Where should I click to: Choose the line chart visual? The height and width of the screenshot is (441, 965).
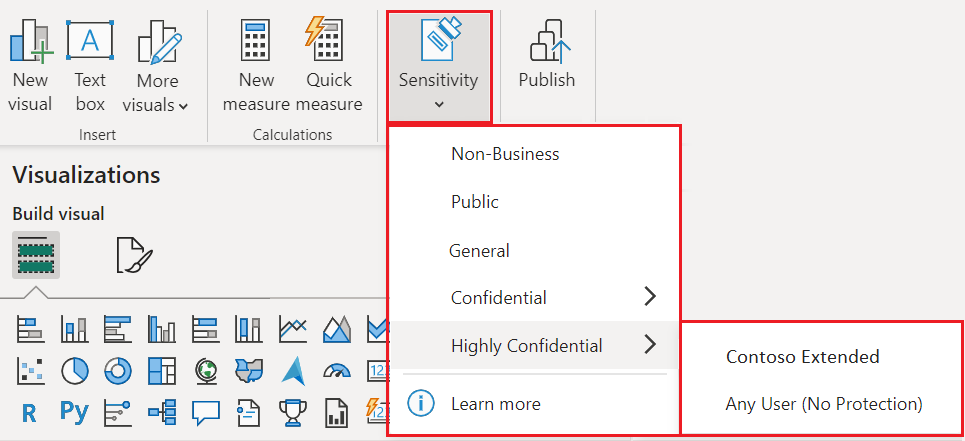click(x=293, y=327)
